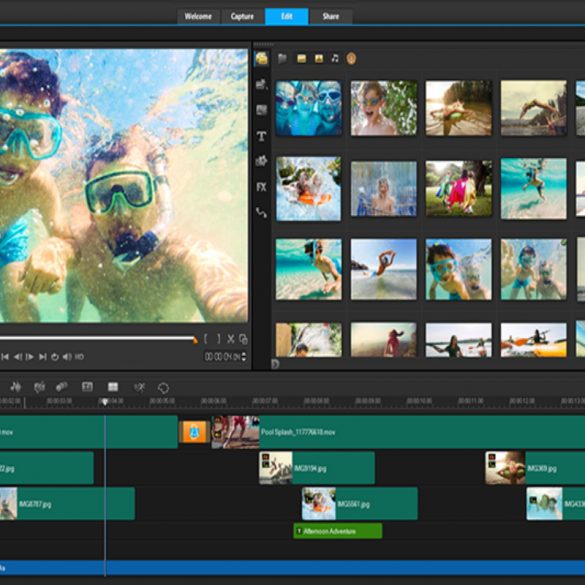The width and height of the screenshot is (585, 585).
Task: Toggle the show audio music-note icon
Action: (335, 58)
